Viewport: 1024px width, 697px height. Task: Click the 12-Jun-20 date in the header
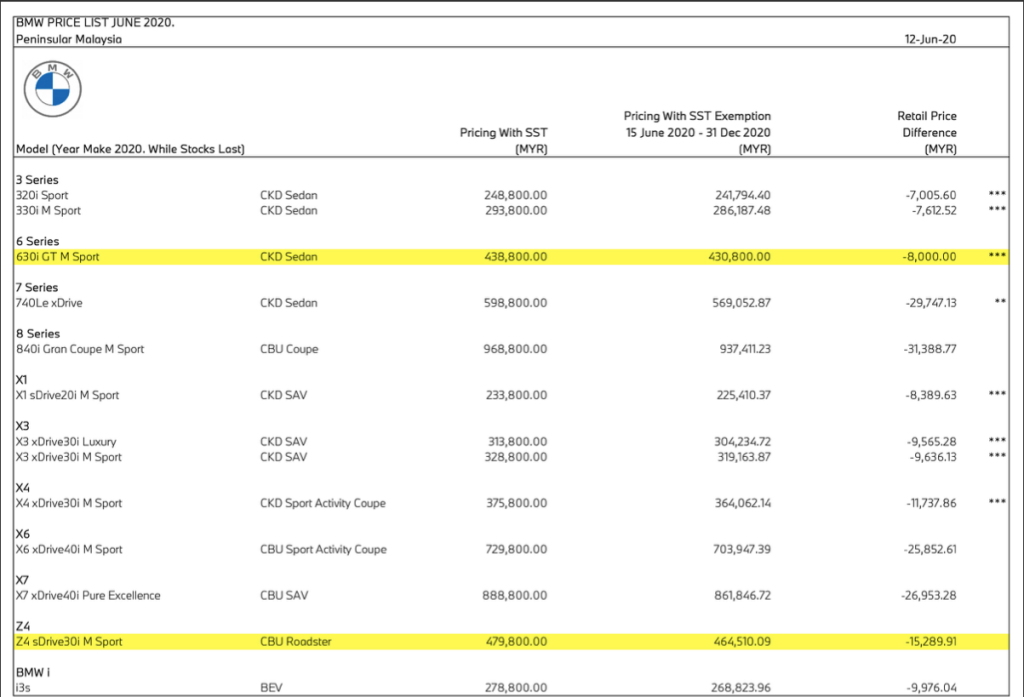(930, 39)
